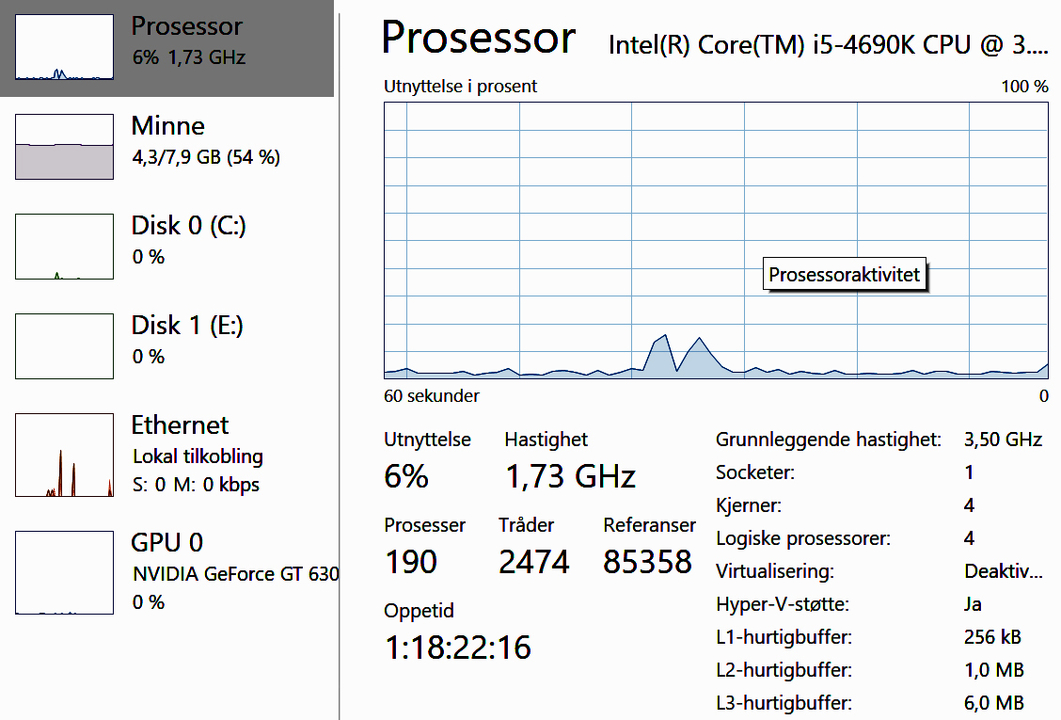Click the Hastighet 1,73 GHz value
Viewport: 1061px width, 720px height.
(x=570, y=476)
